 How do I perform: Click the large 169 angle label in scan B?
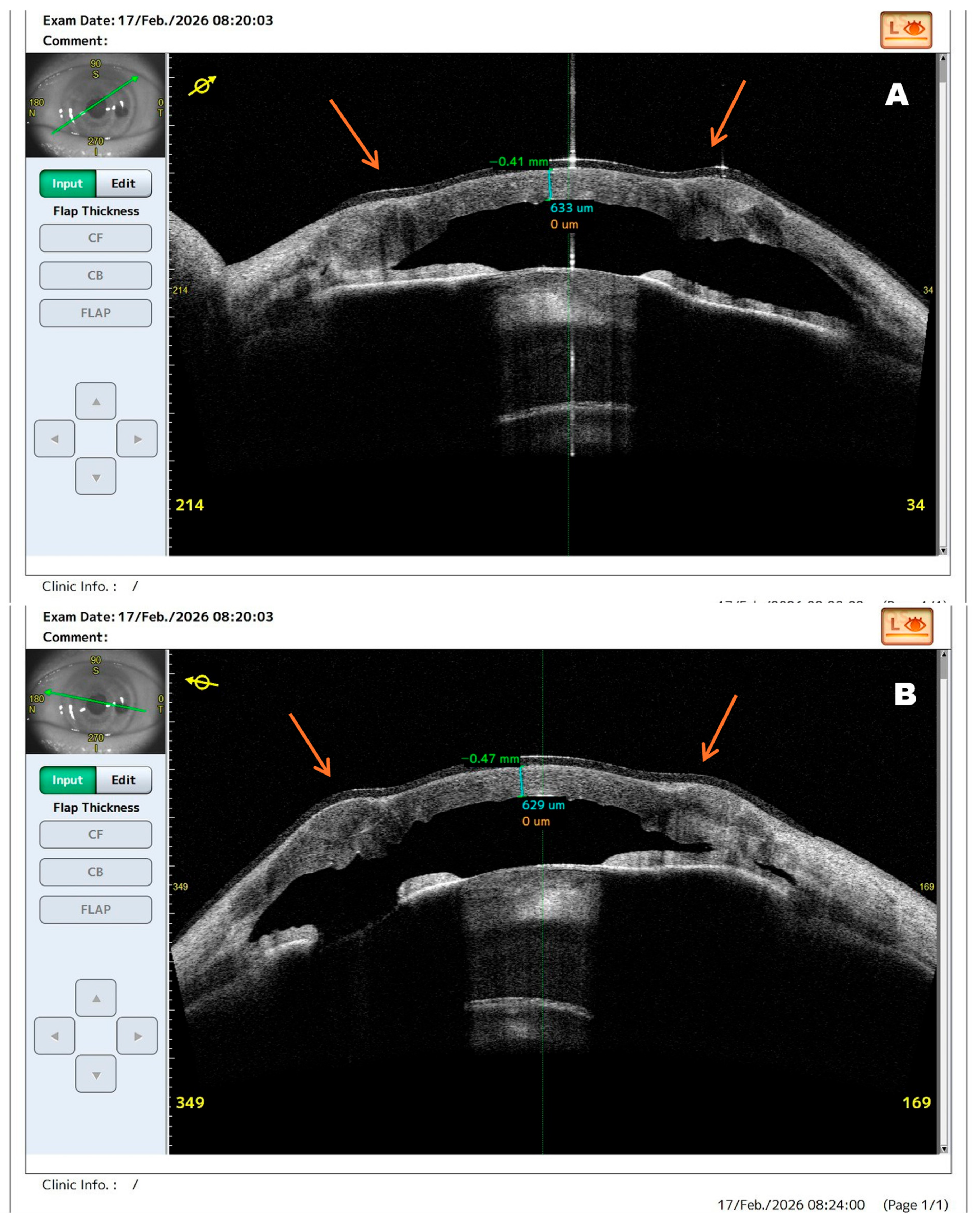[917, 1102]
